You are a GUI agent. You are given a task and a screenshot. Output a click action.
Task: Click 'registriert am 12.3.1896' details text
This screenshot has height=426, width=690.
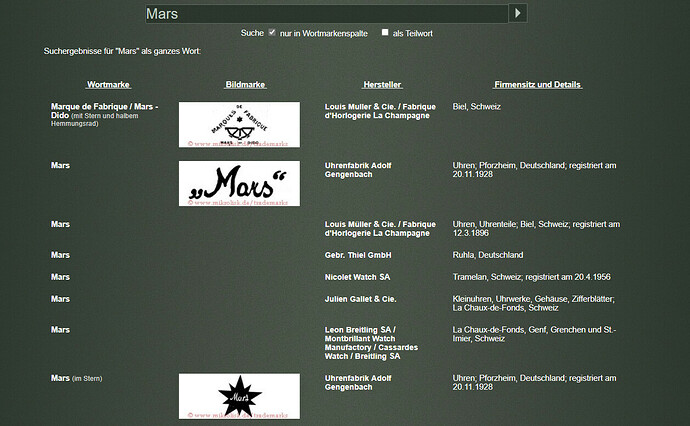(536, 228)
